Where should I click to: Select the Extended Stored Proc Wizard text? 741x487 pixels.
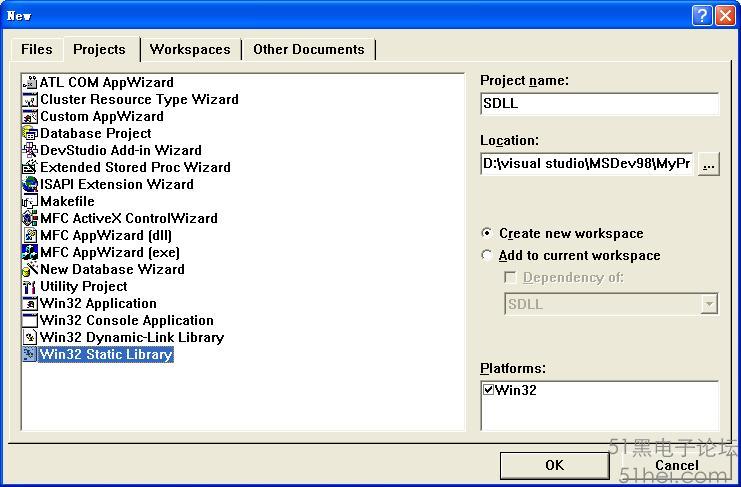pyautogui.click(x=136, y=167)
